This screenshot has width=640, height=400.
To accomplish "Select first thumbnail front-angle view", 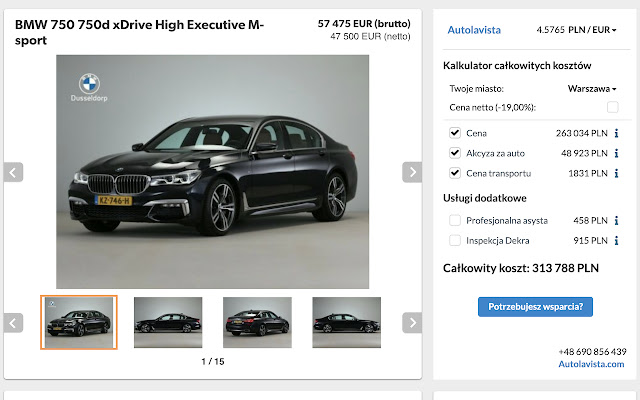I will tap(79, 322).
